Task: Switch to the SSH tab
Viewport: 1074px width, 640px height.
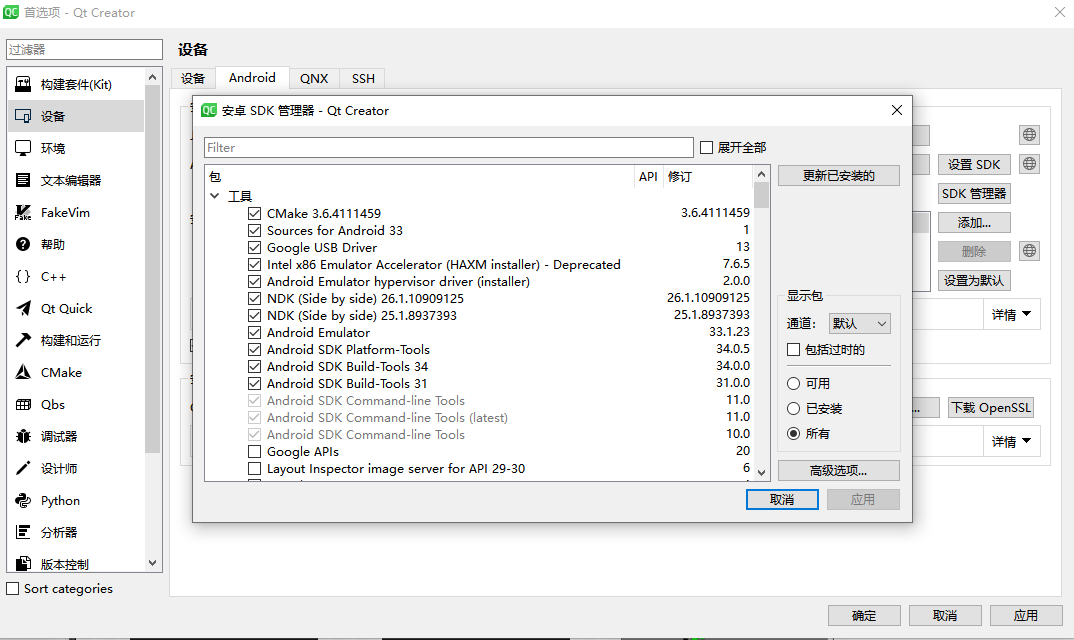Action: (363, 78)
